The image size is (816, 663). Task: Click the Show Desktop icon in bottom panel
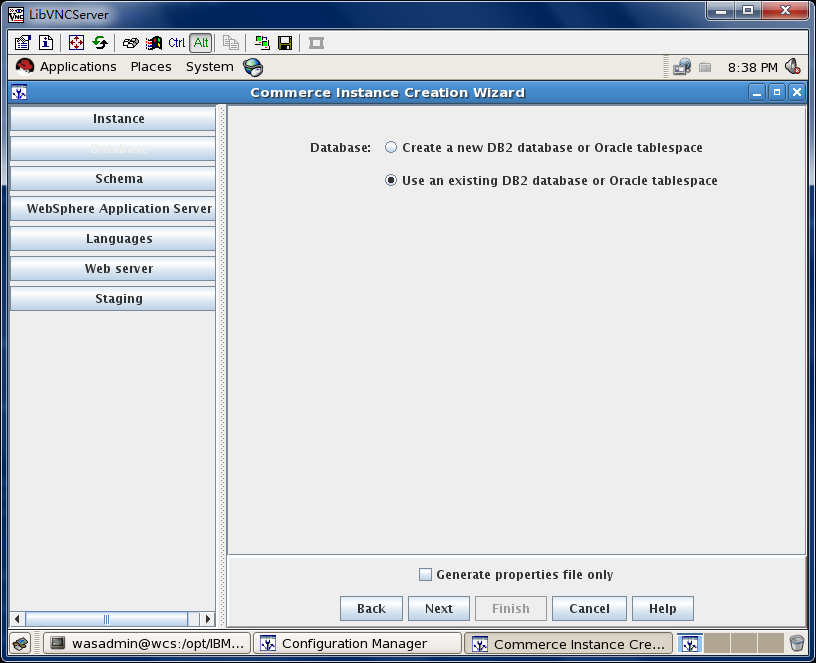[x=21, y=644]
